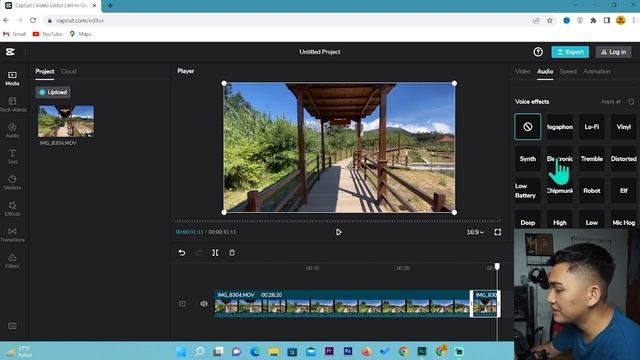Switch to the Project tab
This screenshot has height=360, width=640.
(44, 71)
